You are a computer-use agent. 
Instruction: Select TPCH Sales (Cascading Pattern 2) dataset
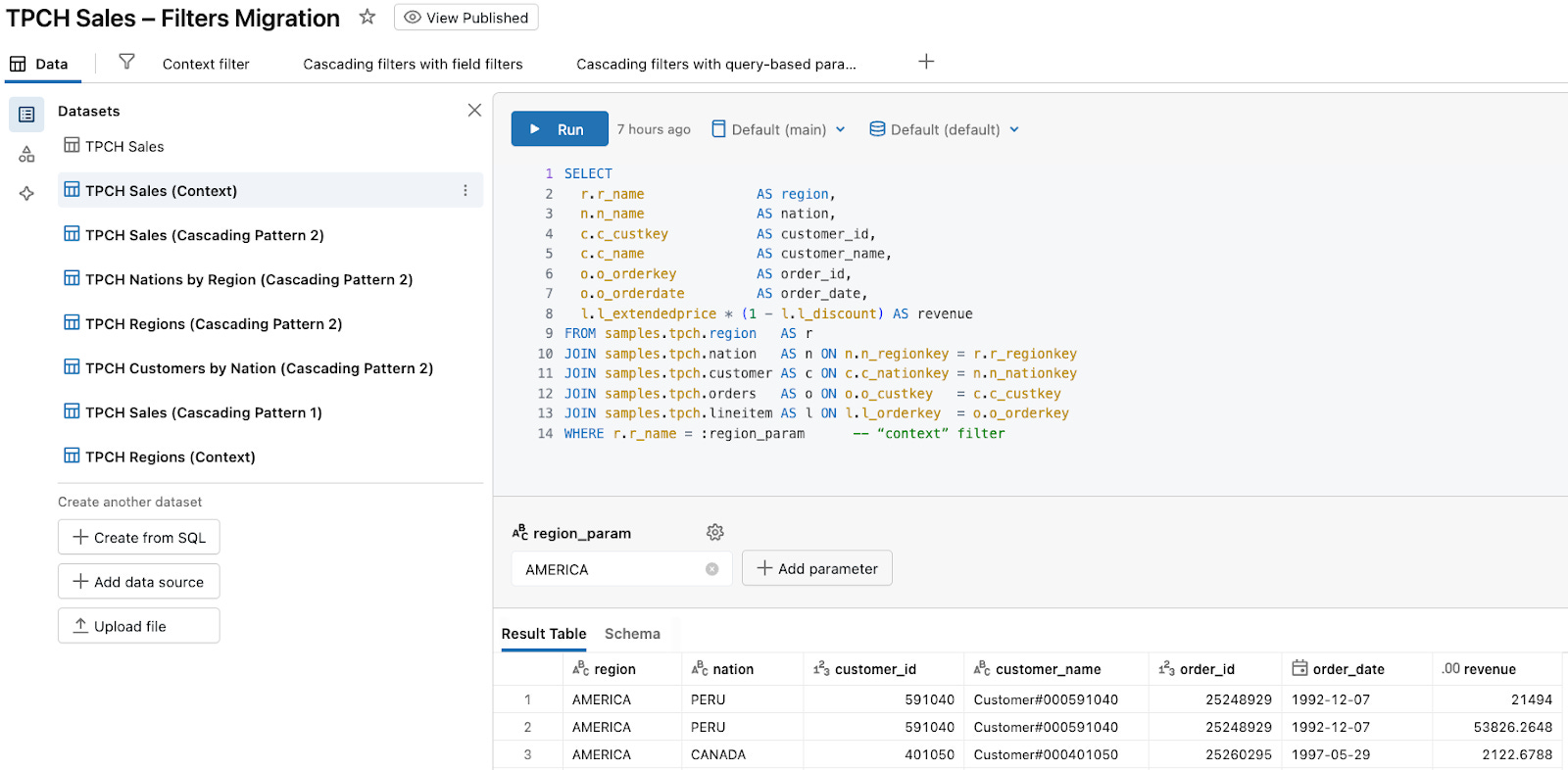[269, 235]
